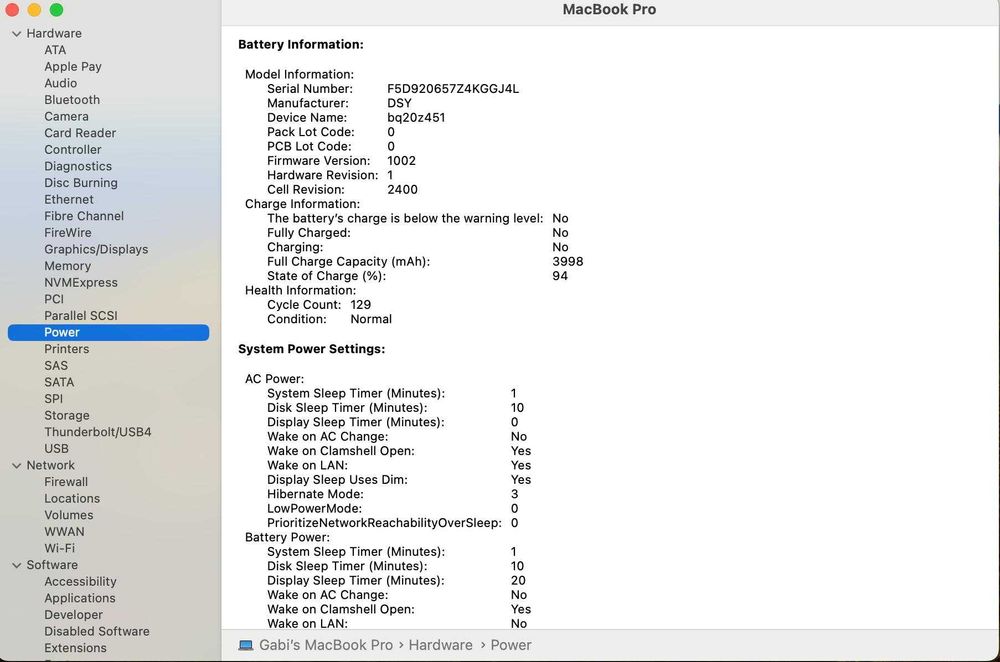
Task: Select Volumes in the sidebar
Action: click(x=69, y=515)
